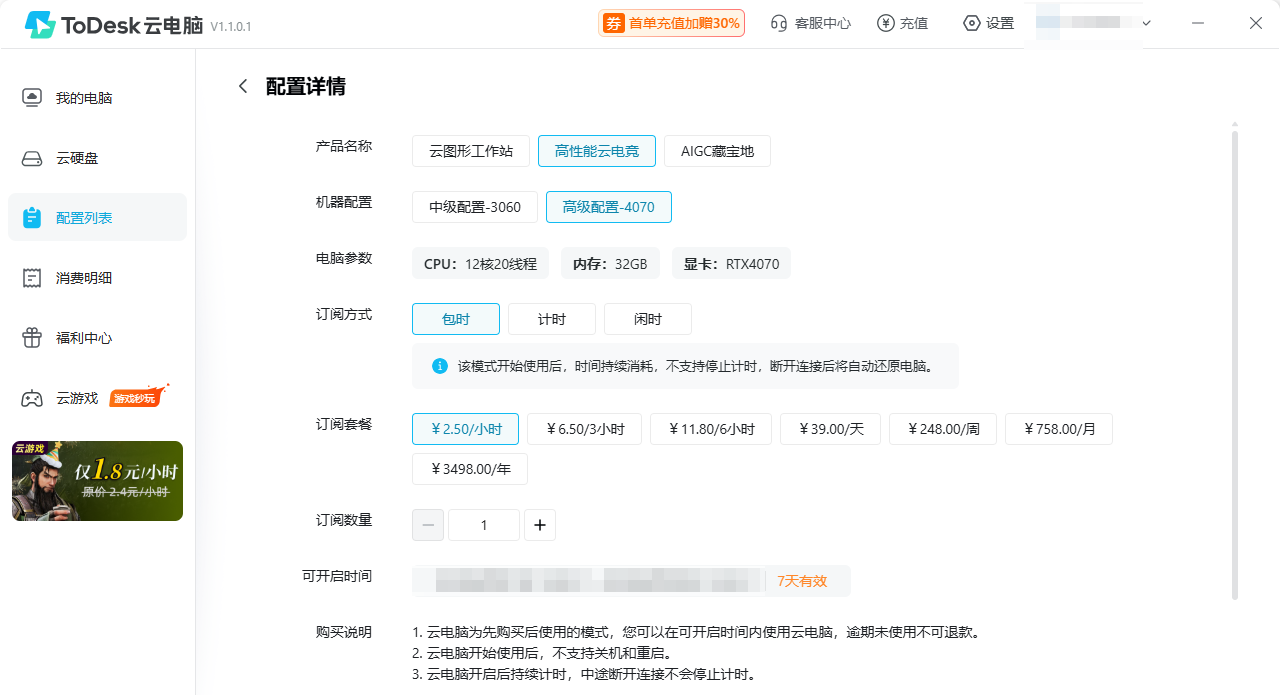Choose 高级配置-4070 machine option
The height and width of the screenshot is (695, 1280).
609,207
